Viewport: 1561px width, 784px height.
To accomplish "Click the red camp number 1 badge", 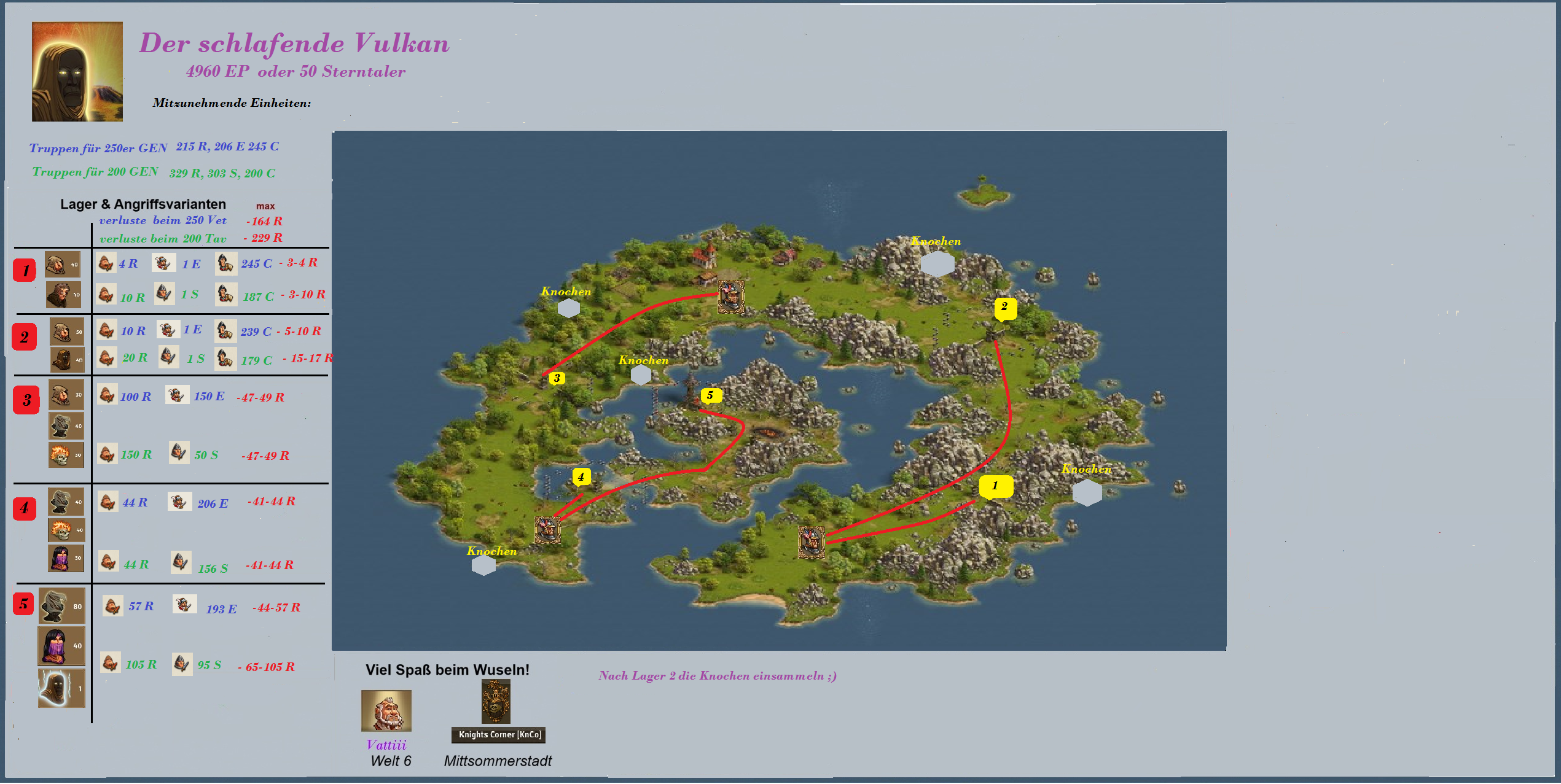I will (25, 270).
